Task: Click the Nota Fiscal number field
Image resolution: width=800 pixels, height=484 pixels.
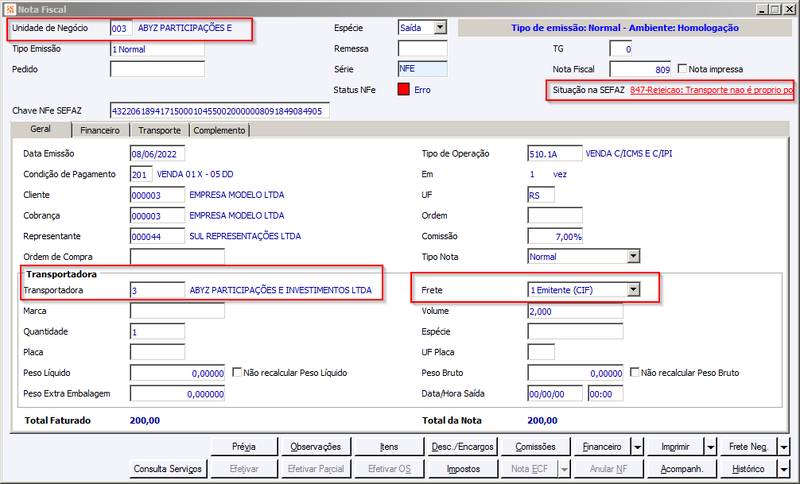Action: 641,69
